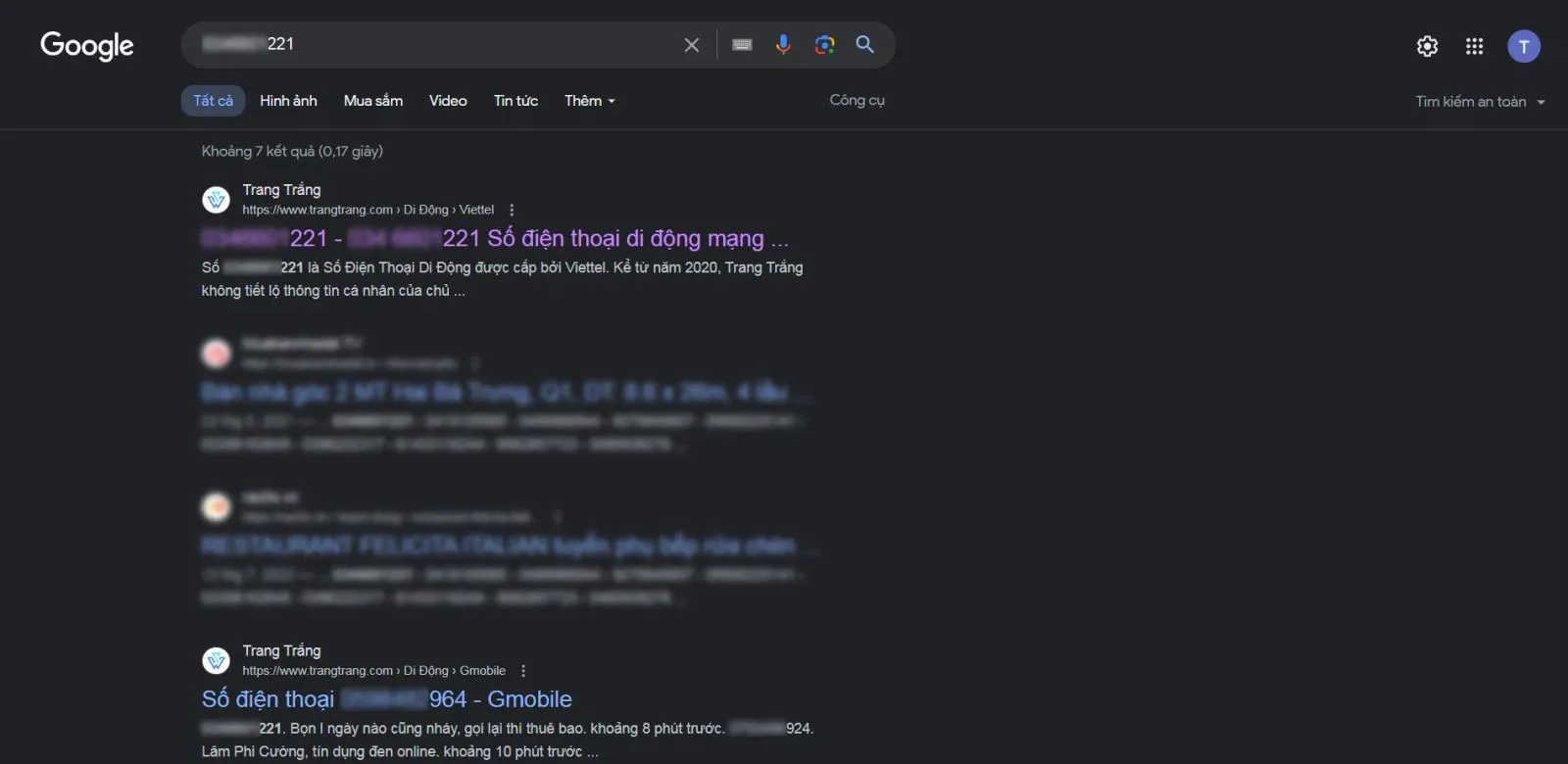Switch to the Hình ảnh tab
Image resolution: width=1568 pixels, height=764 pixels.
coord(288,101)
